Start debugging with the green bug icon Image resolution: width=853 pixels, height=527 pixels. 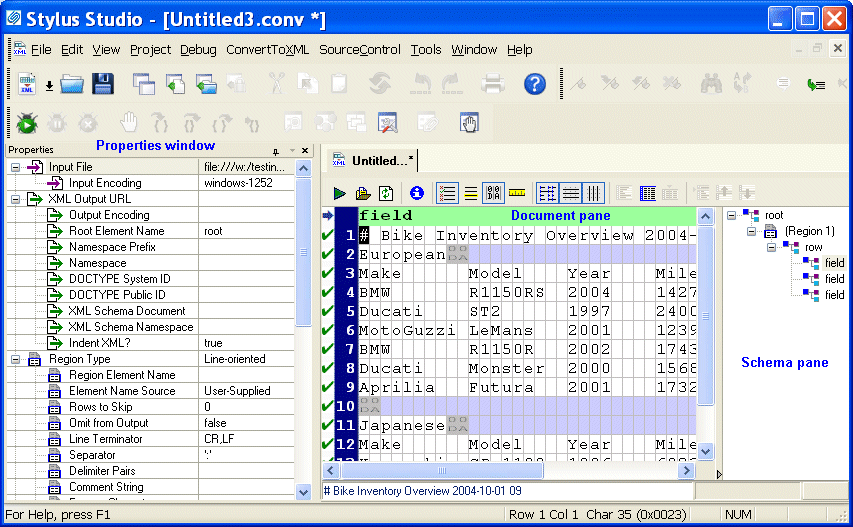(27, 123)
